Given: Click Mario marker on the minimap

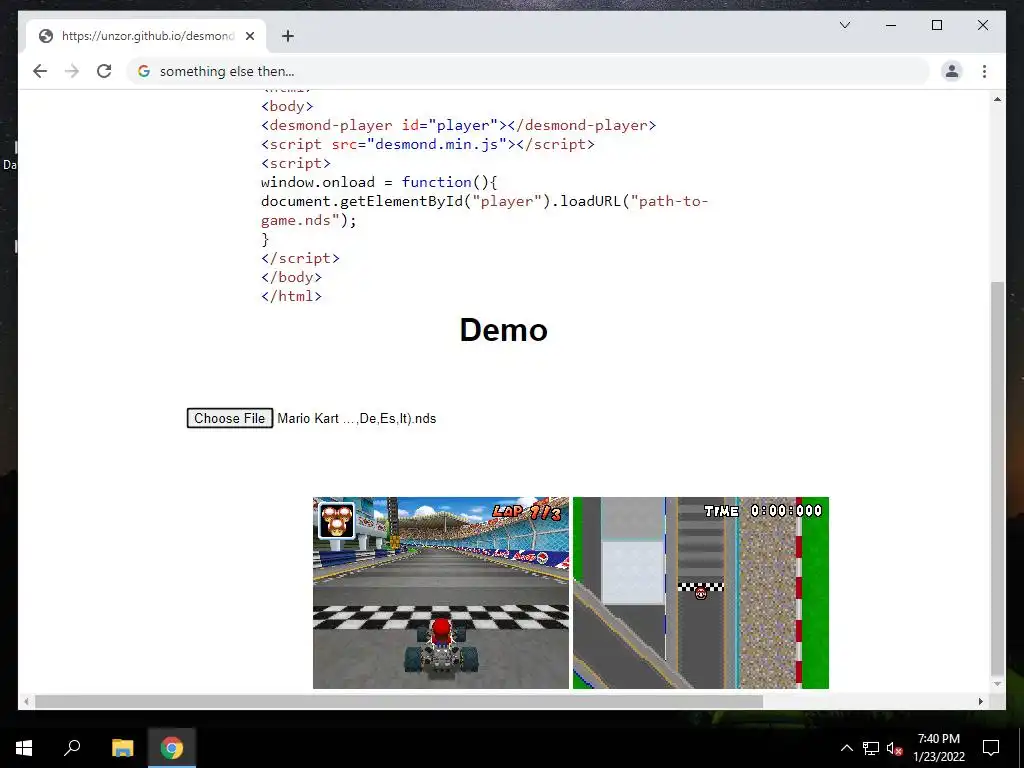Looking at the screenshot, I should [701, 594].
